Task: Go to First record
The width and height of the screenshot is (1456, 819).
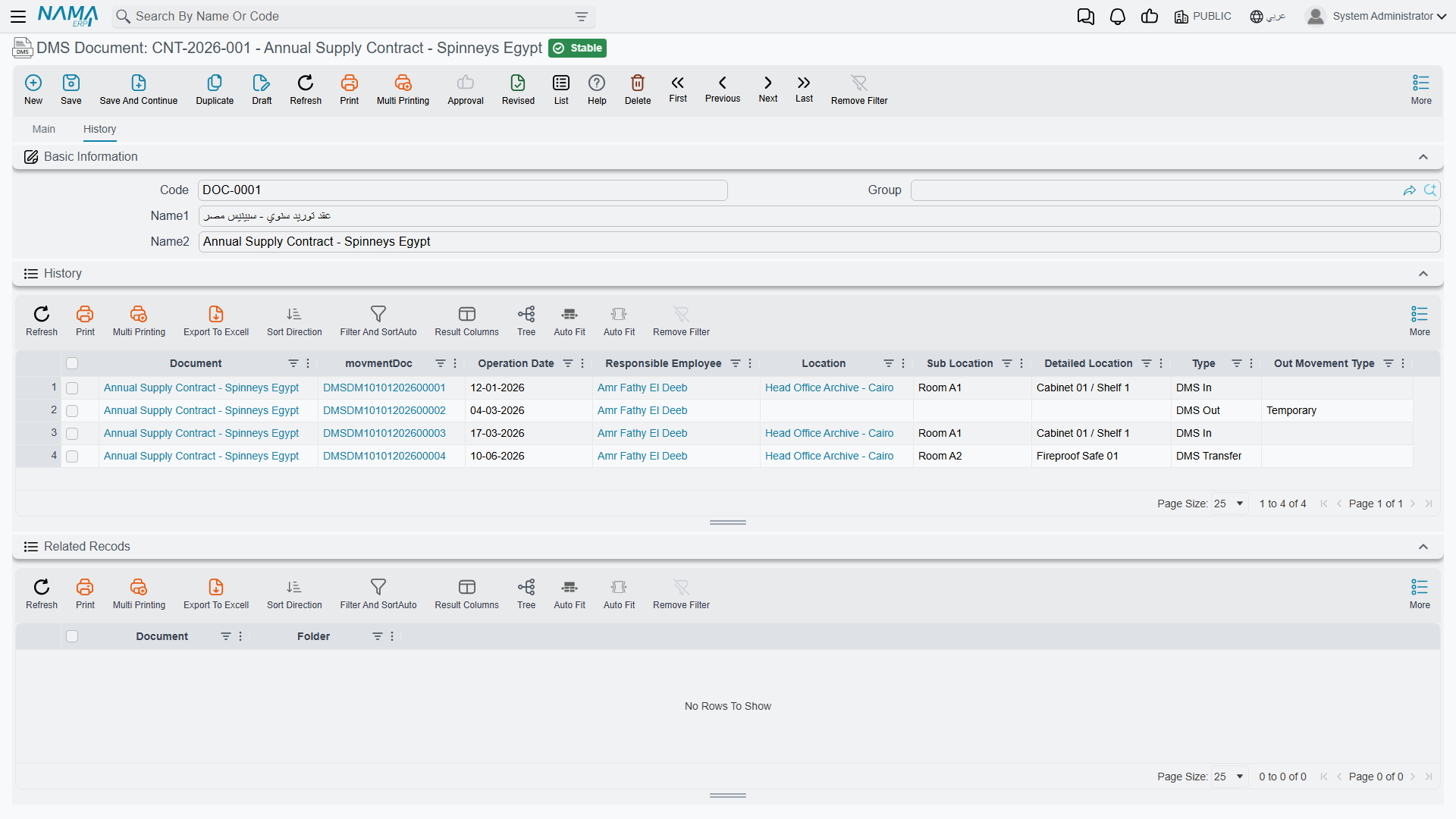Action: [x=678, y=89]
